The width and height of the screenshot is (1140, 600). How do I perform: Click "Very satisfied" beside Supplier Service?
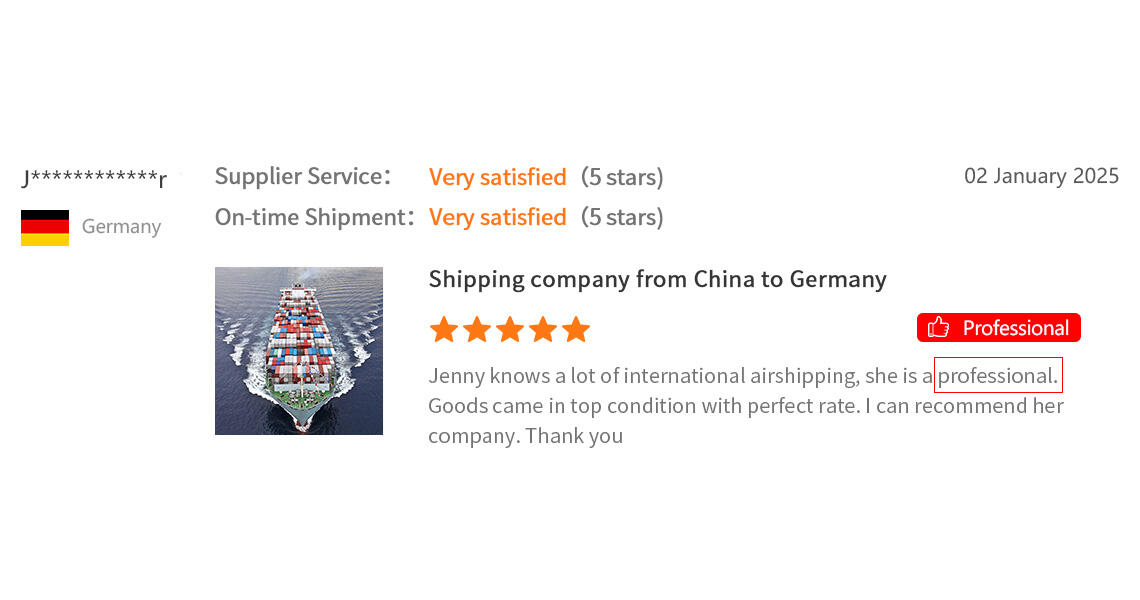click(x=497, y=177)
